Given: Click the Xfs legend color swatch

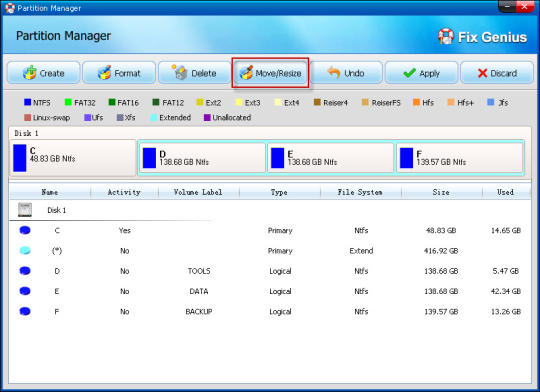Looking at the screenshot, I should tap(120, 117).
